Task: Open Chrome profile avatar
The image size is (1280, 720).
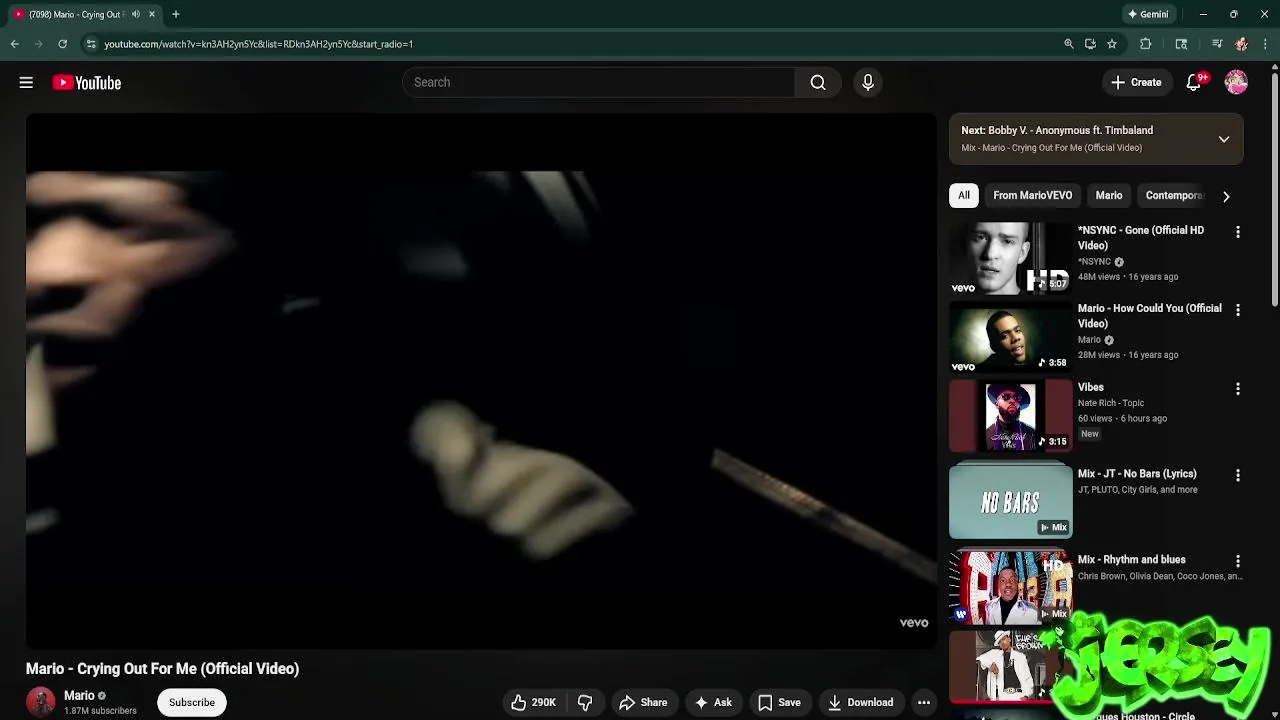Action: tap(1242, 44)
